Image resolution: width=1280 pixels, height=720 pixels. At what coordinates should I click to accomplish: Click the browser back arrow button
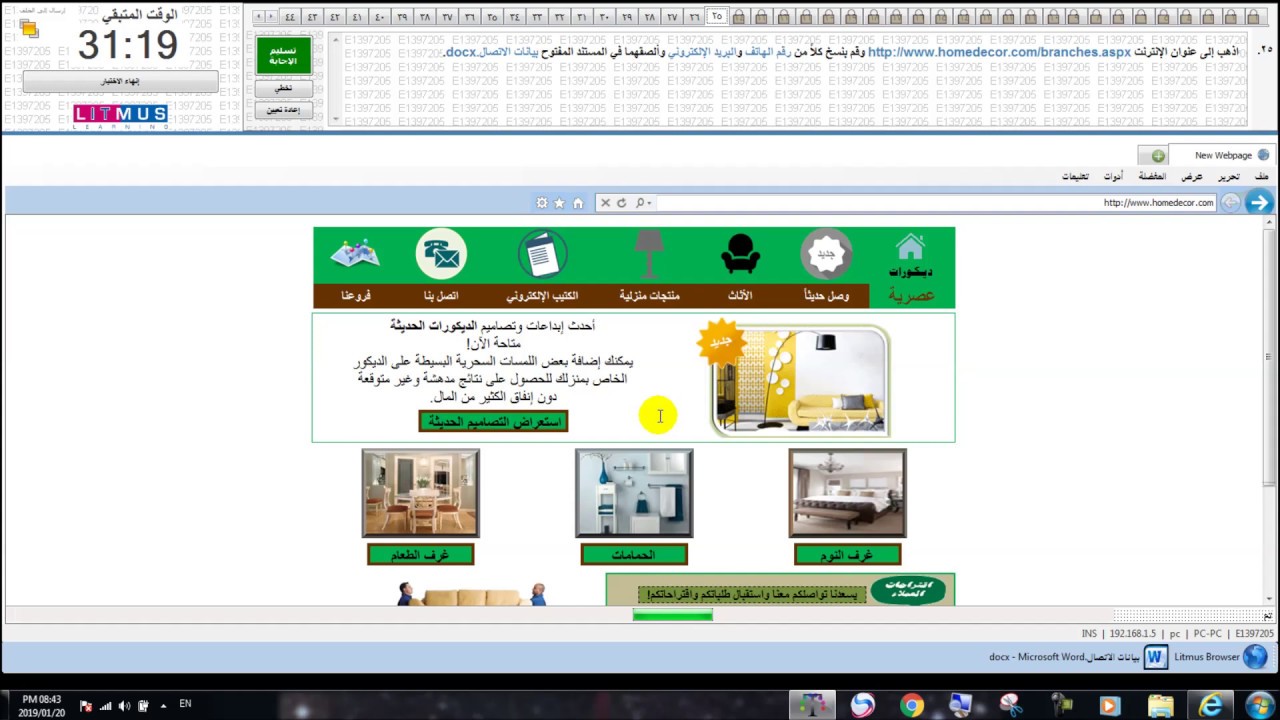tap(1230, 202)
